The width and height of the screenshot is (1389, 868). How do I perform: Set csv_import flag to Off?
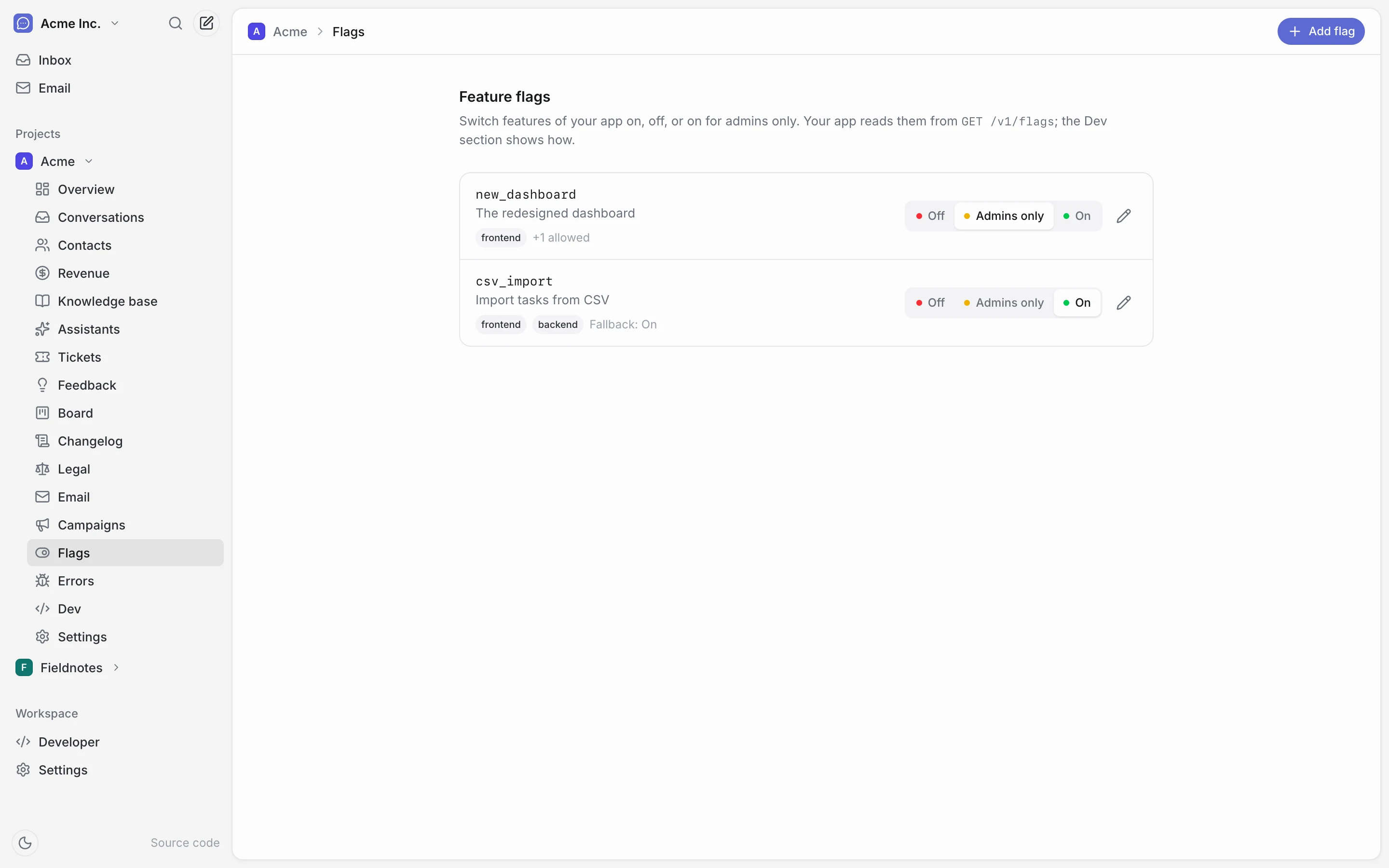[930, 302]
